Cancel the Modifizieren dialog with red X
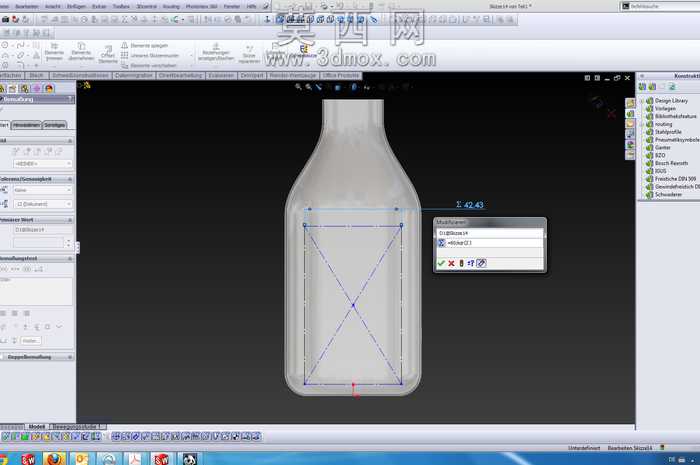This screenshot has height=465, width=700. 451,263
